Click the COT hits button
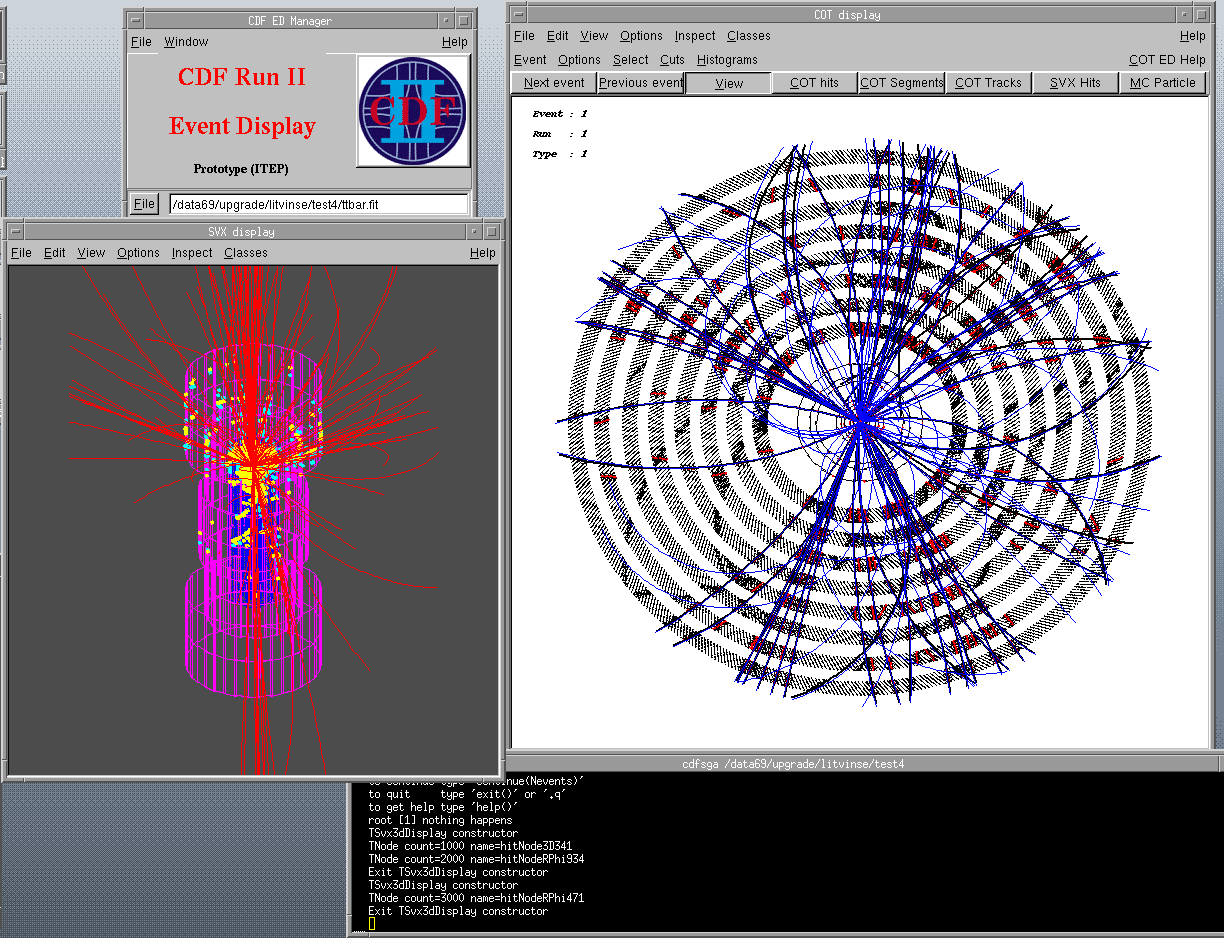 [815, 83]
